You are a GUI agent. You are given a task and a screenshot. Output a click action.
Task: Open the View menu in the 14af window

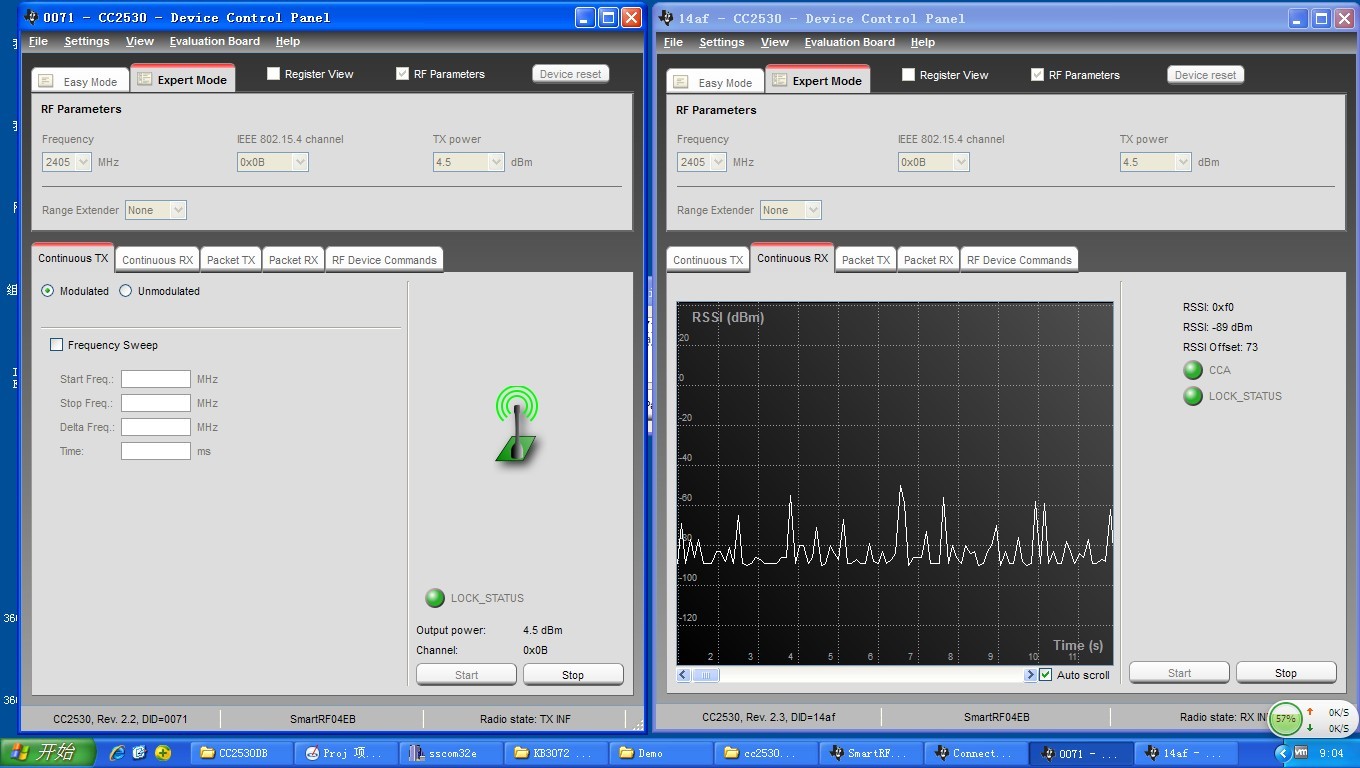pyautogui.click(x=774, y=42)
